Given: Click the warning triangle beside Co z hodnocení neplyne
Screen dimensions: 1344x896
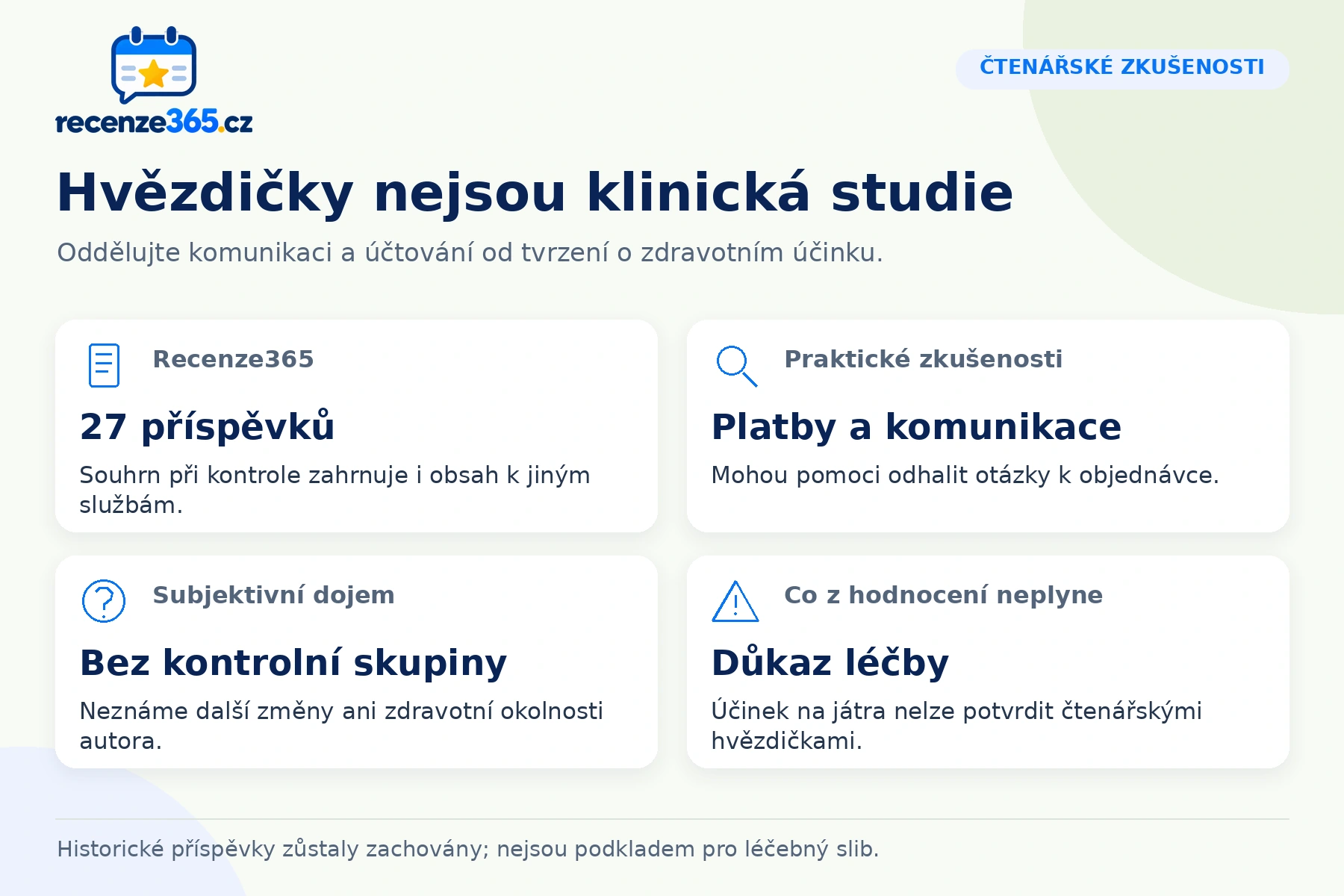Looking at the screenshot, I should click(735, 601).
